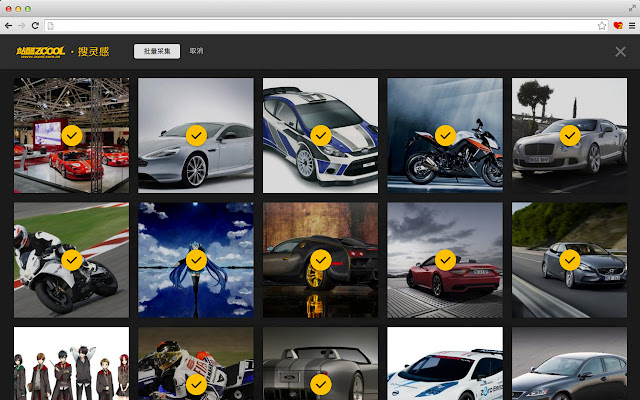Open the red heart extension icon
The height and width of the screenshot is (400, 640).
(x=618, y=26)
